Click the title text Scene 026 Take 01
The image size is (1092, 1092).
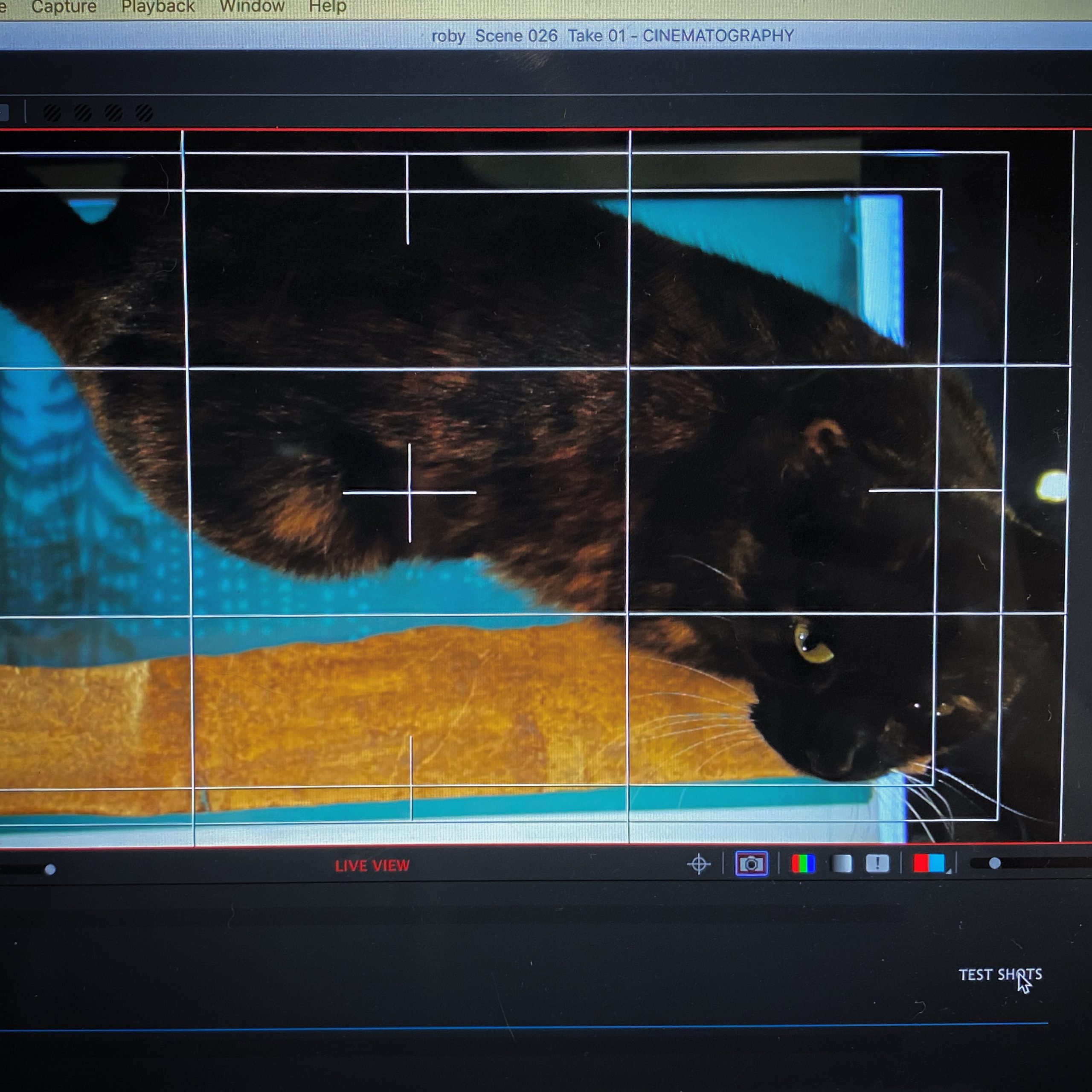[551, 36]
